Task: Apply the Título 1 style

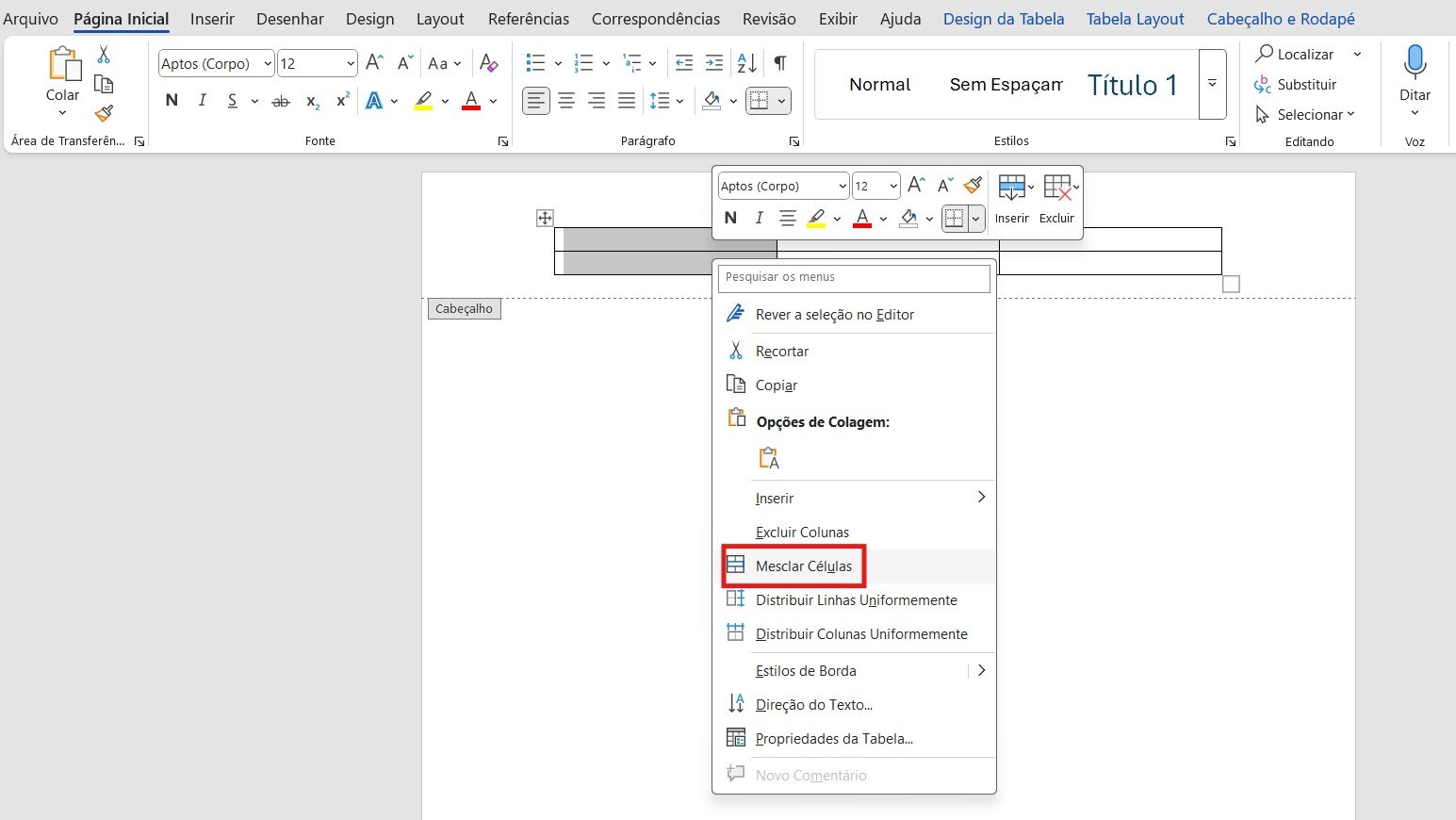Action: tap(1132, 85)
